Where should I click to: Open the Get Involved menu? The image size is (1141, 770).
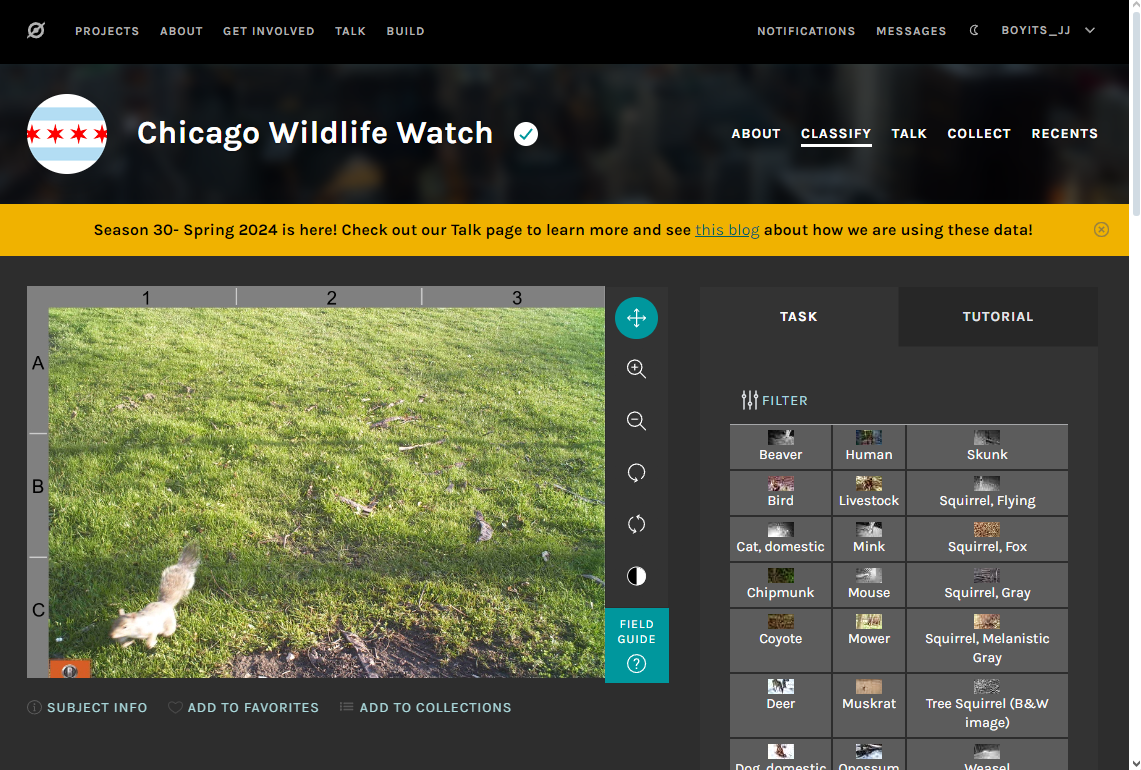tap(269, 31)
